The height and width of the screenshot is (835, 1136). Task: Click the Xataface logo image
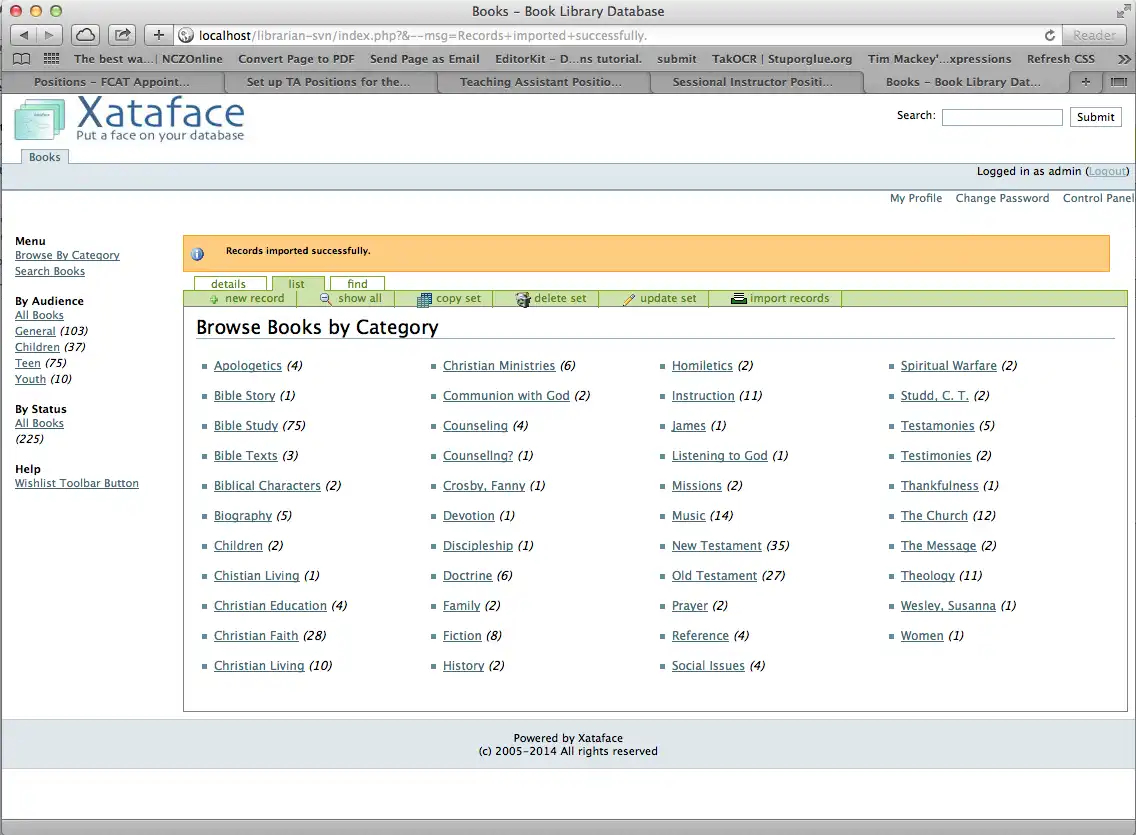coord(130,119)
